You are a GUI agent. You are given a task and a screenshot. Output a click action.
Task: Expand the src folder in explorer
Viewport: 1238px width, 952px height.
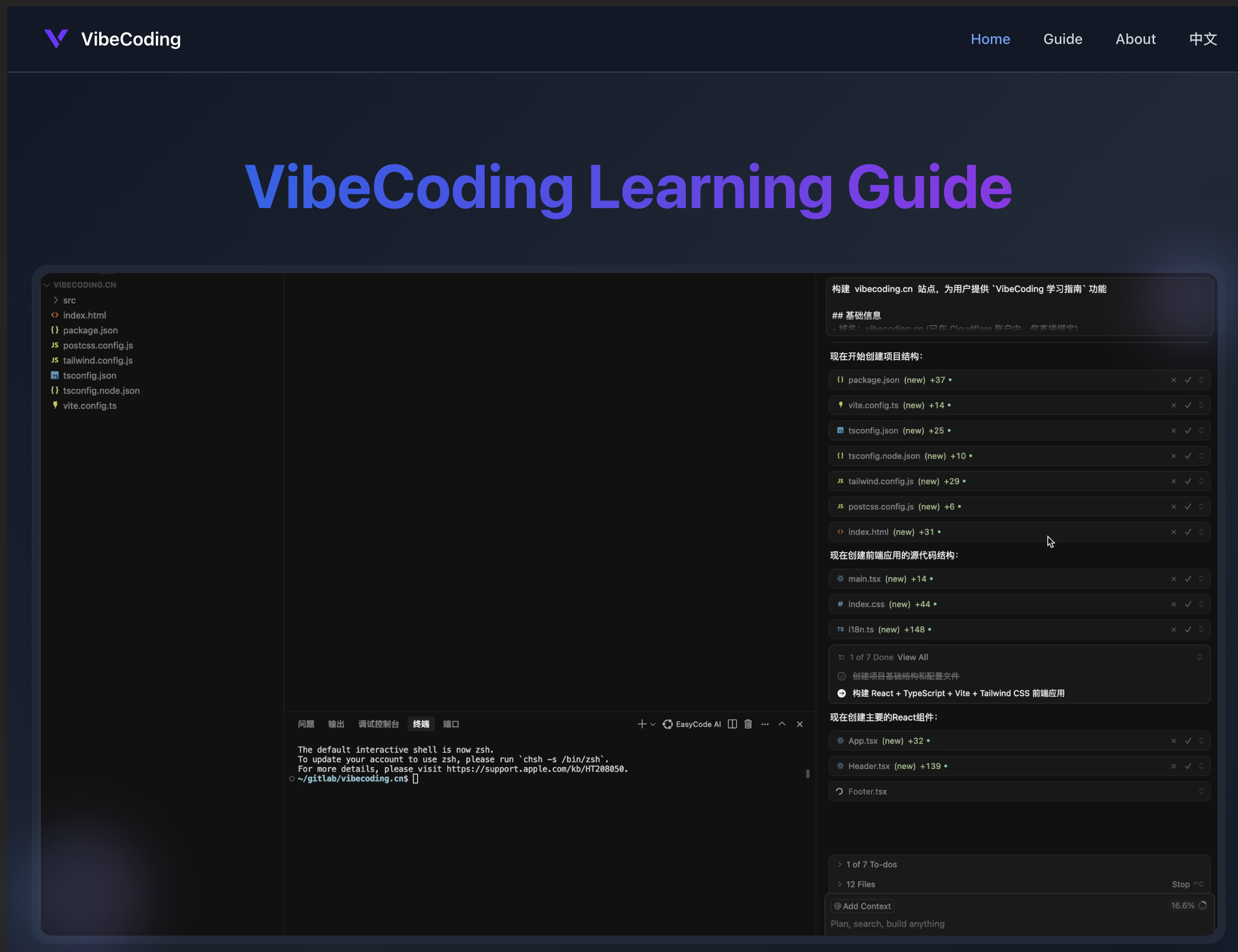tap(56, 300)
